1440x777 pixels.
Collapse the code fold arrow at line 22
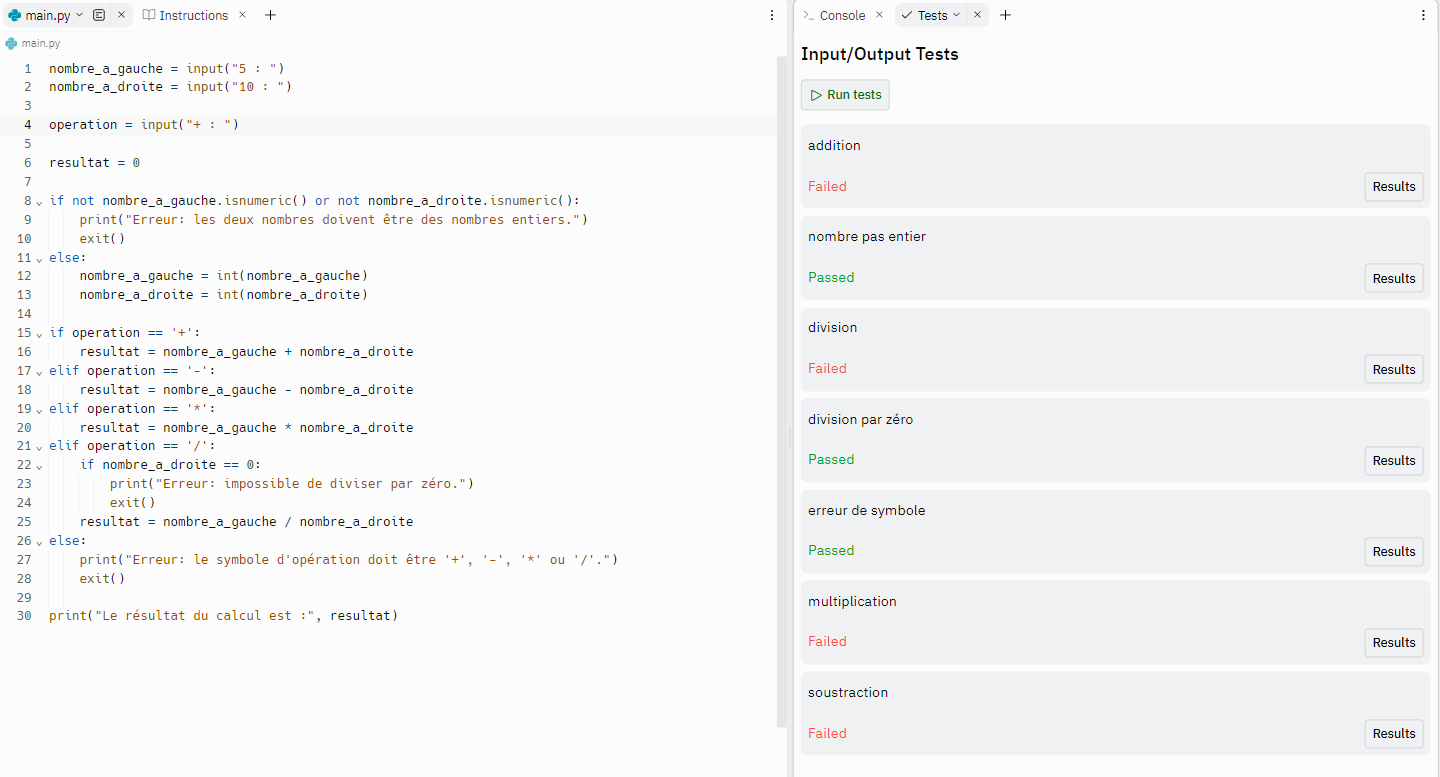pyautogui.click(x=39, y=465)
